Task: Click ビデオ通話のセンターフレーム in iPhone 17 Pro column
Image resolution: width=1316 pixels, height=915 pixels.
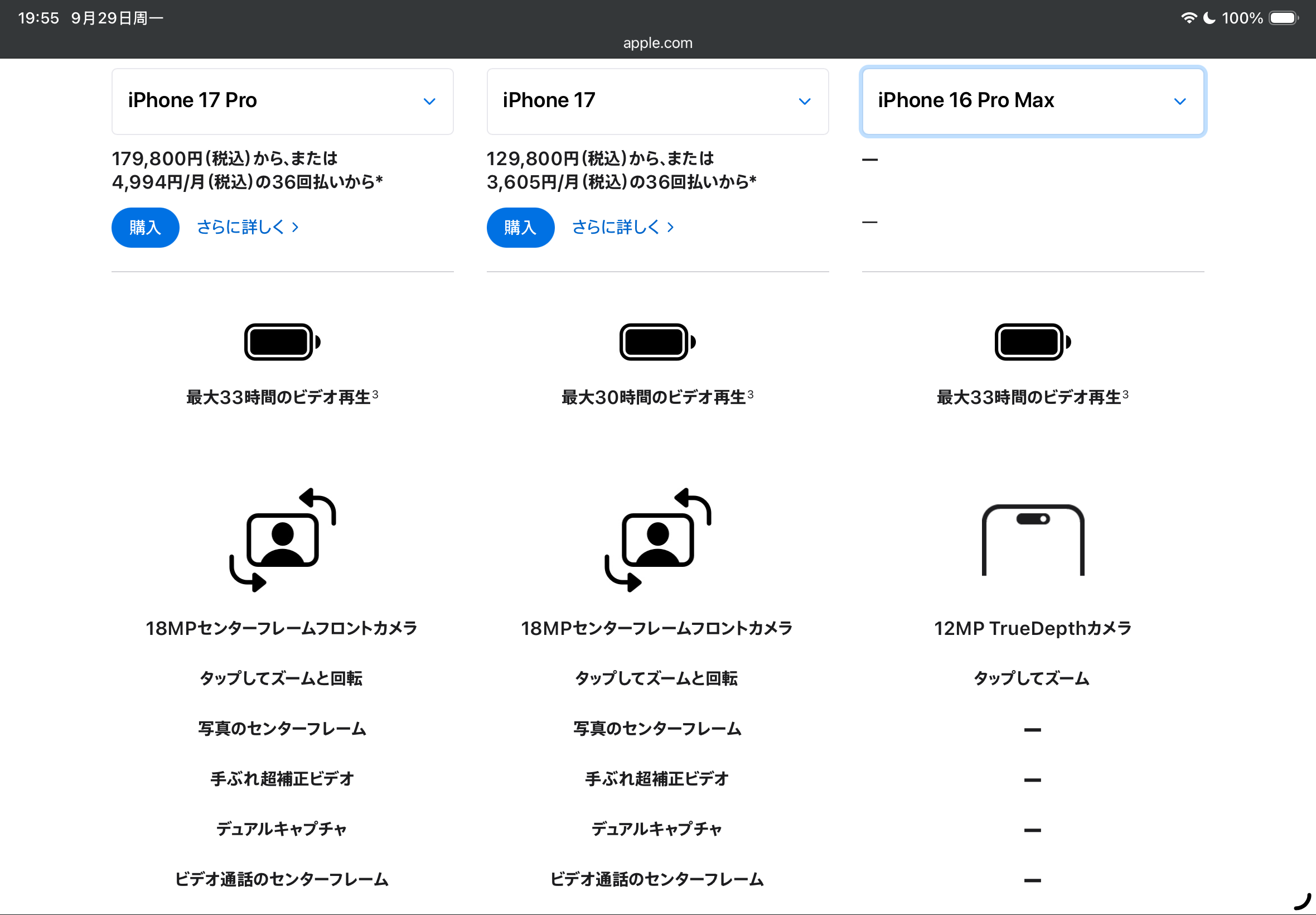Action: [282, 879]
